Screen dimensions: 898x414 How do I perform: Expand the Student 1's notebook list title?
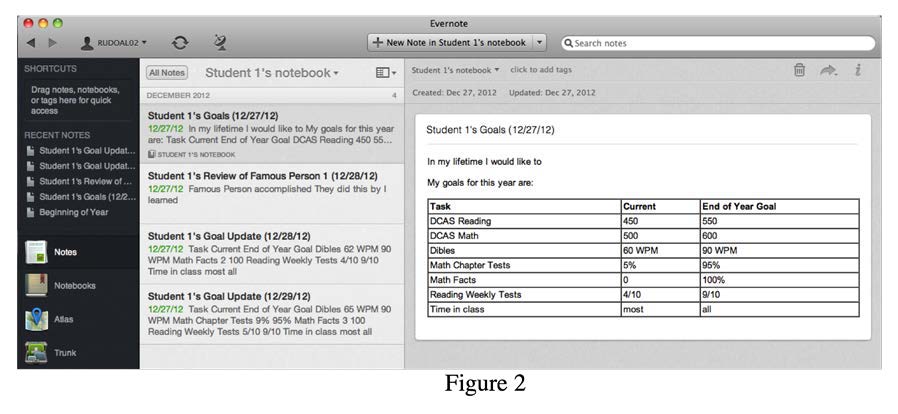click(x=271, y=73)
